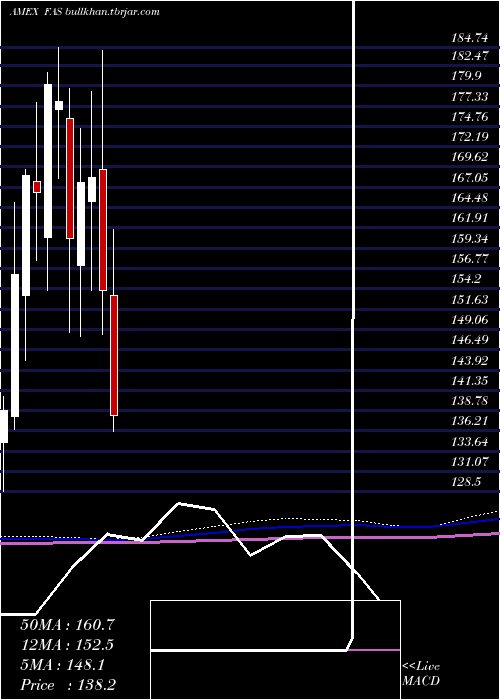This screenshot has width=500, height=700.
Task: Click the 177.33 price level label
Action: 470,96
